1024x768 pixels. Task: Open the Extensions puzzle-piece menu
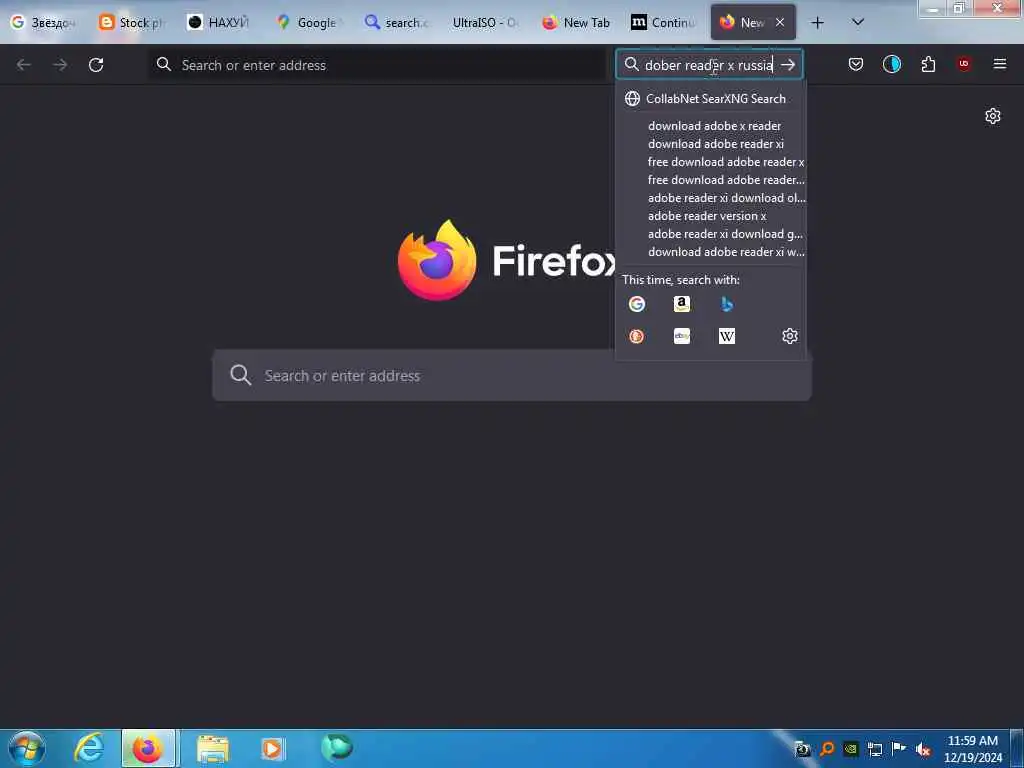[x=928, y=64]
